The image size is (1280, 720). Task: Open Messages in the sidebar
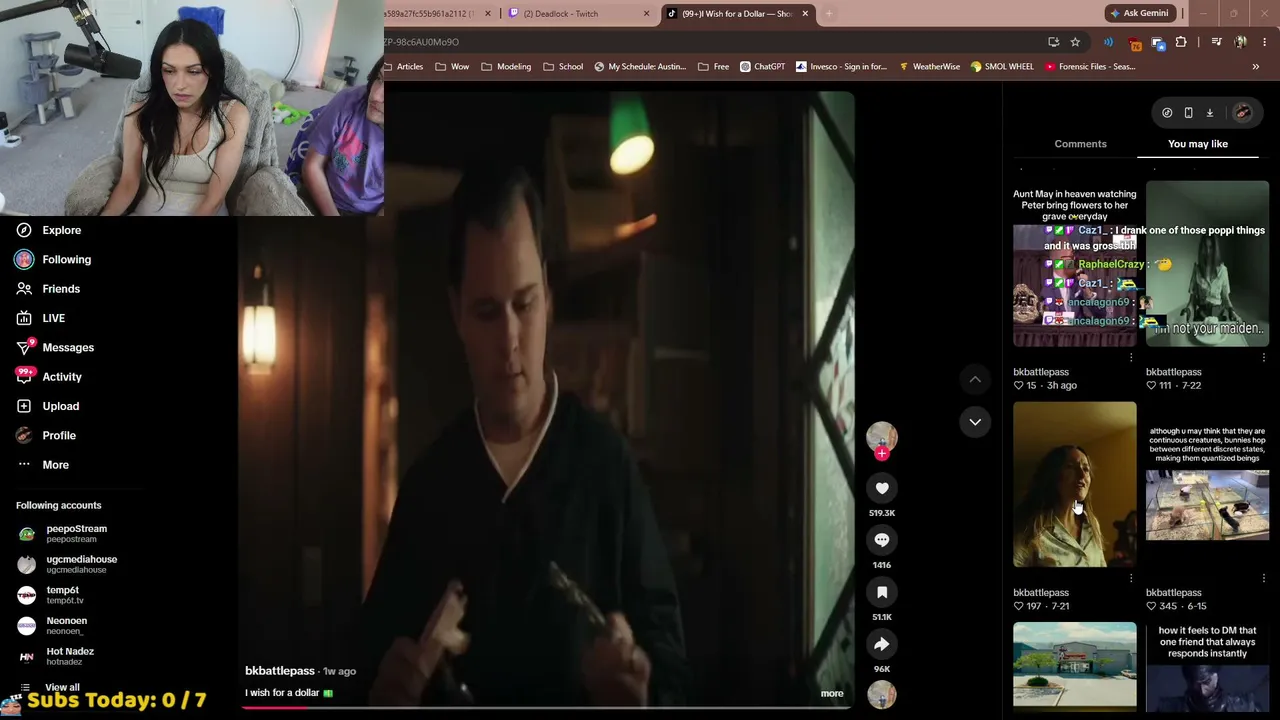click(x=55, y=347)
